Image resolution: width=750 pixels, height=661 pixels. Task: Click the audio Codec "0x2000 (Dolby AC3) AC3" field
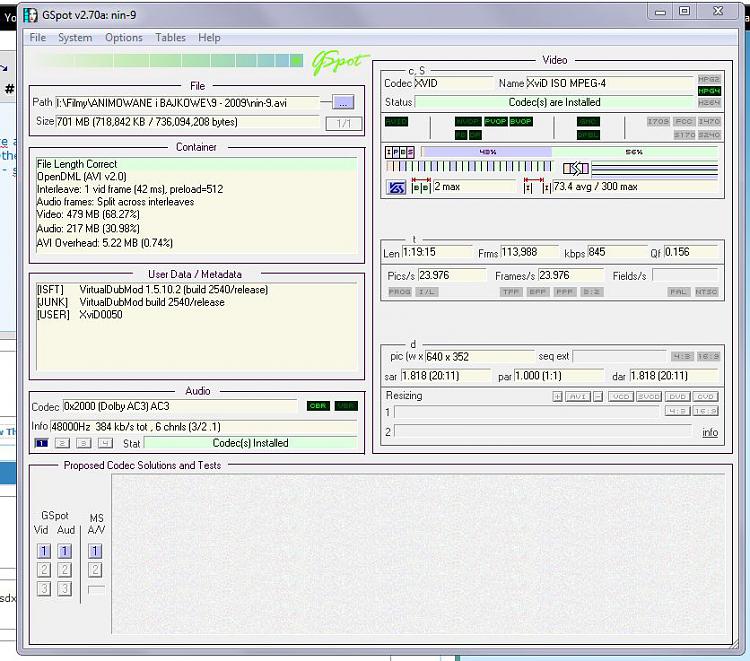pyautogui.click(x=180, y=407)
